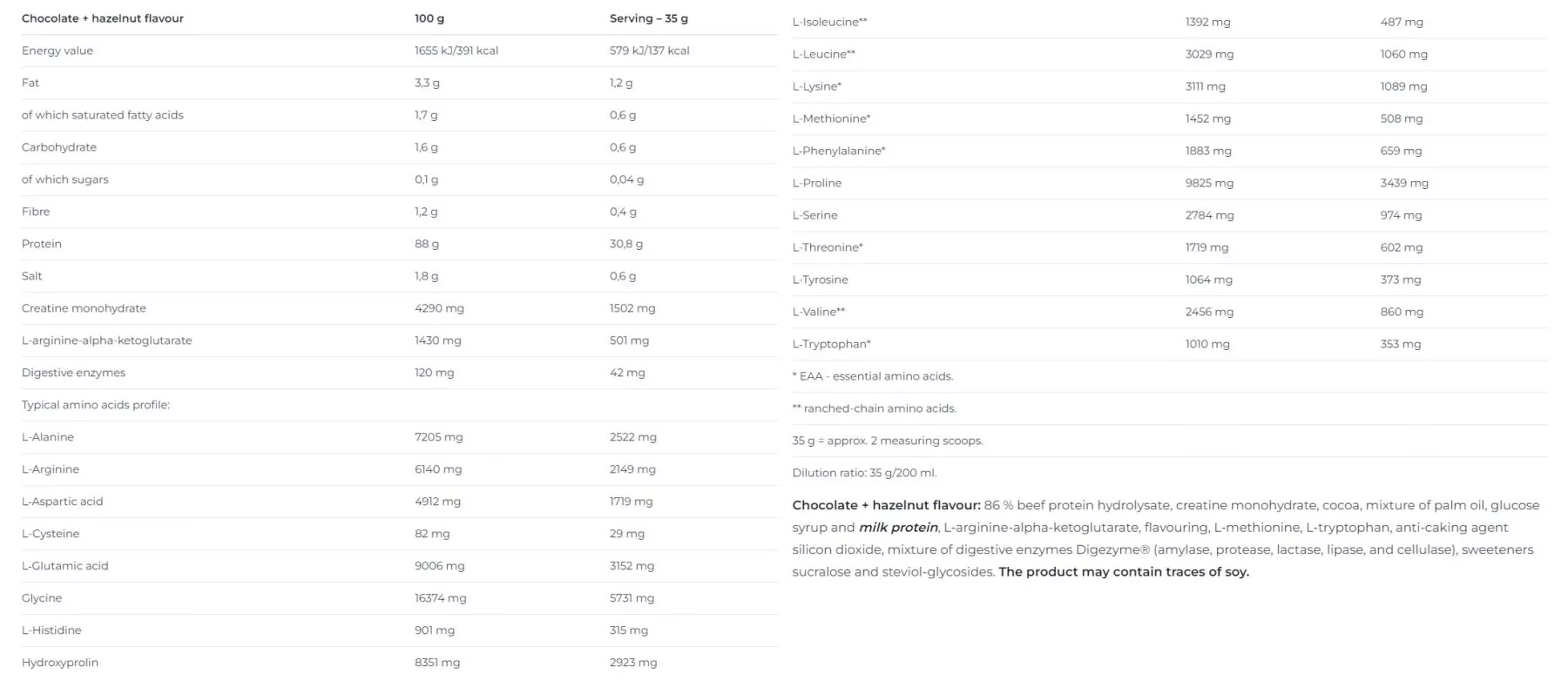Click the "Chocolate + hazelnut flavour" table header
Image resolution: width=1568 pixels, height=687 pixels.
click(103, 18)
